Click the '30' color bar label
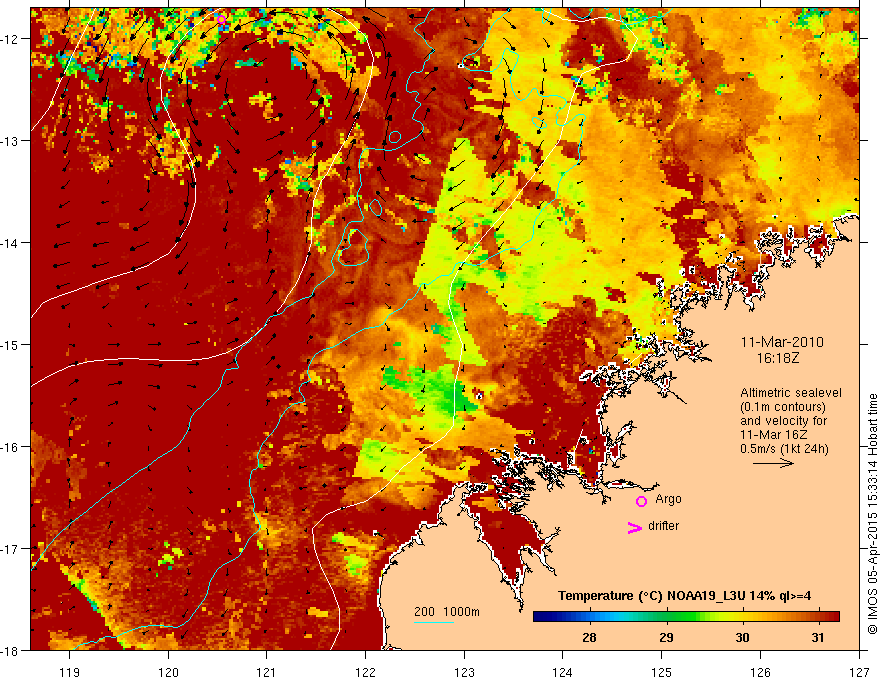This screenshot has height=680, width=880. pyautogui.click(x=742, y=637)
